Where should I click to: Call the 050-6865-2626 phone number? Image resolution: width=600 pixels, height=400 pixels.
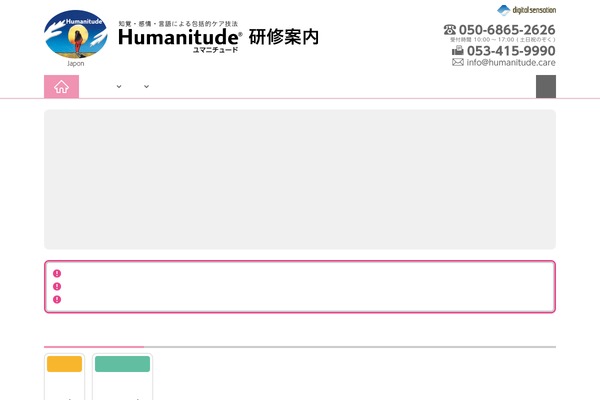pos(507,29)
